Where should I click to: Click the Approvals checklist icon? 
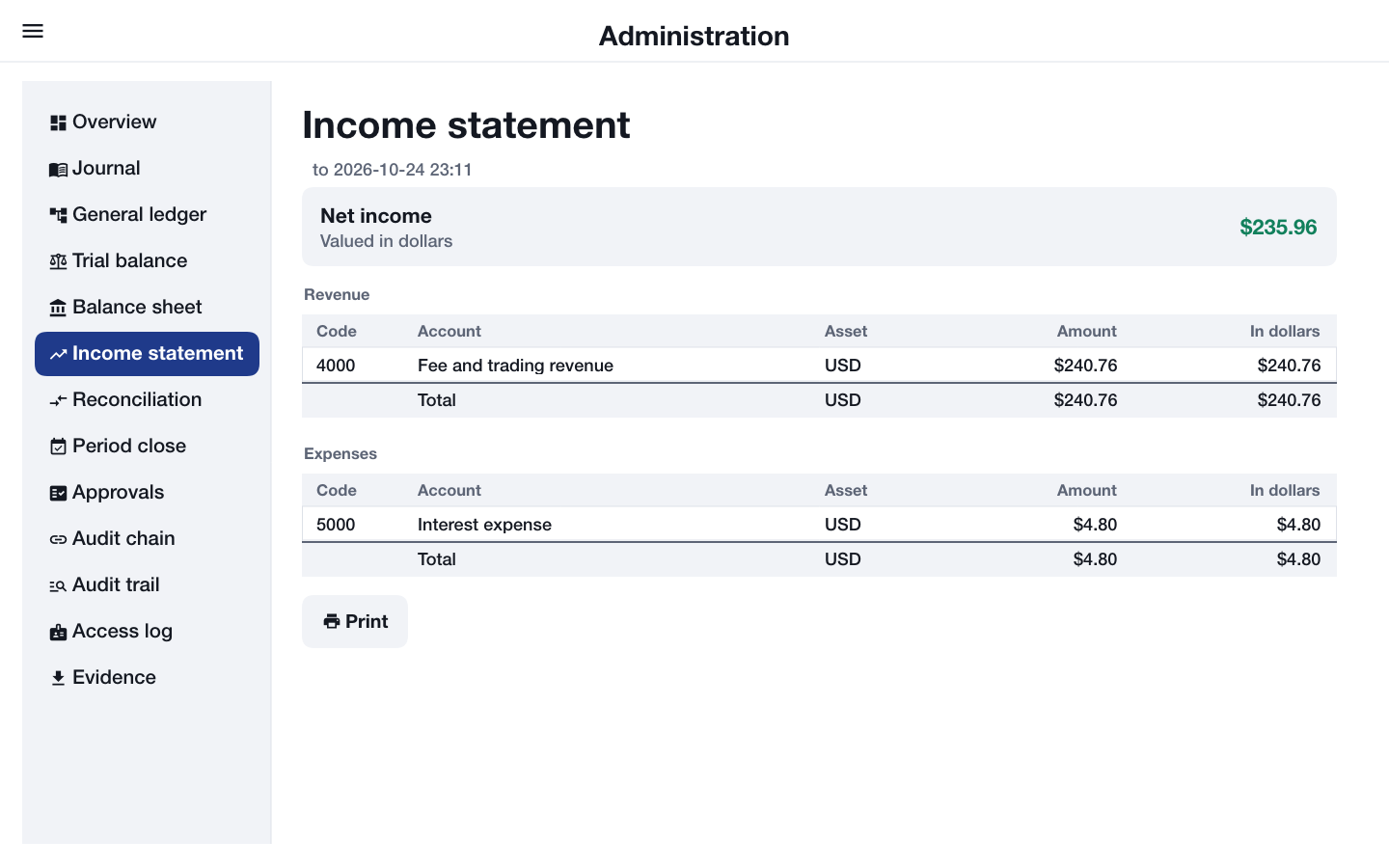[58, 493]
